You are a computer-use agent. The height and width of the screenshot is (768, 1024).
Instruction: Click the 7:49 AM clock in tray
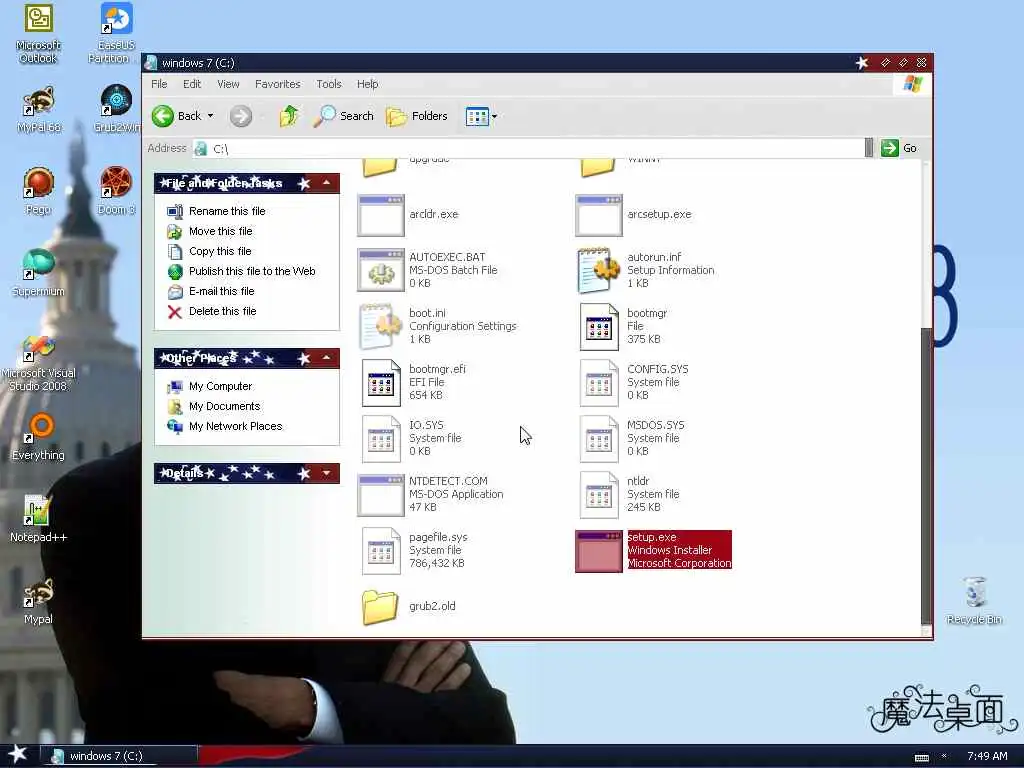tap(987, 756)
